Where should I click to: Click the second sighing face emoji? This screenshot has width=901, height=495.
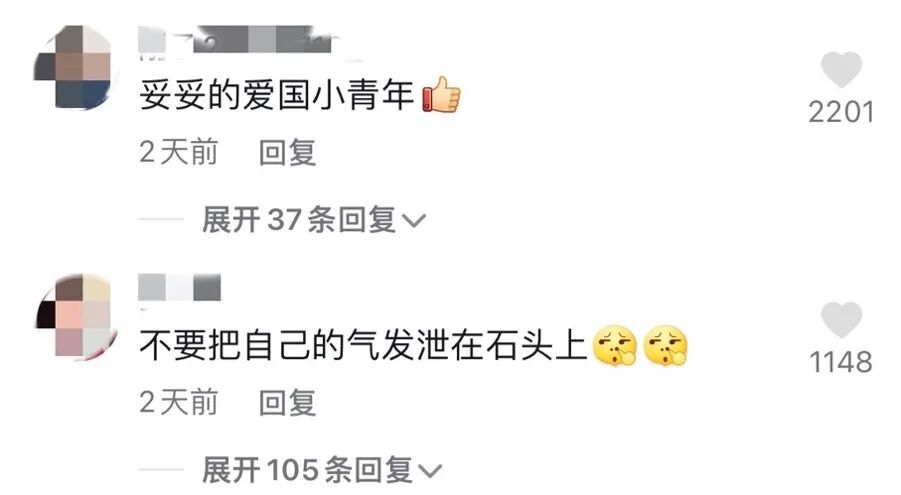coord(665,346)
